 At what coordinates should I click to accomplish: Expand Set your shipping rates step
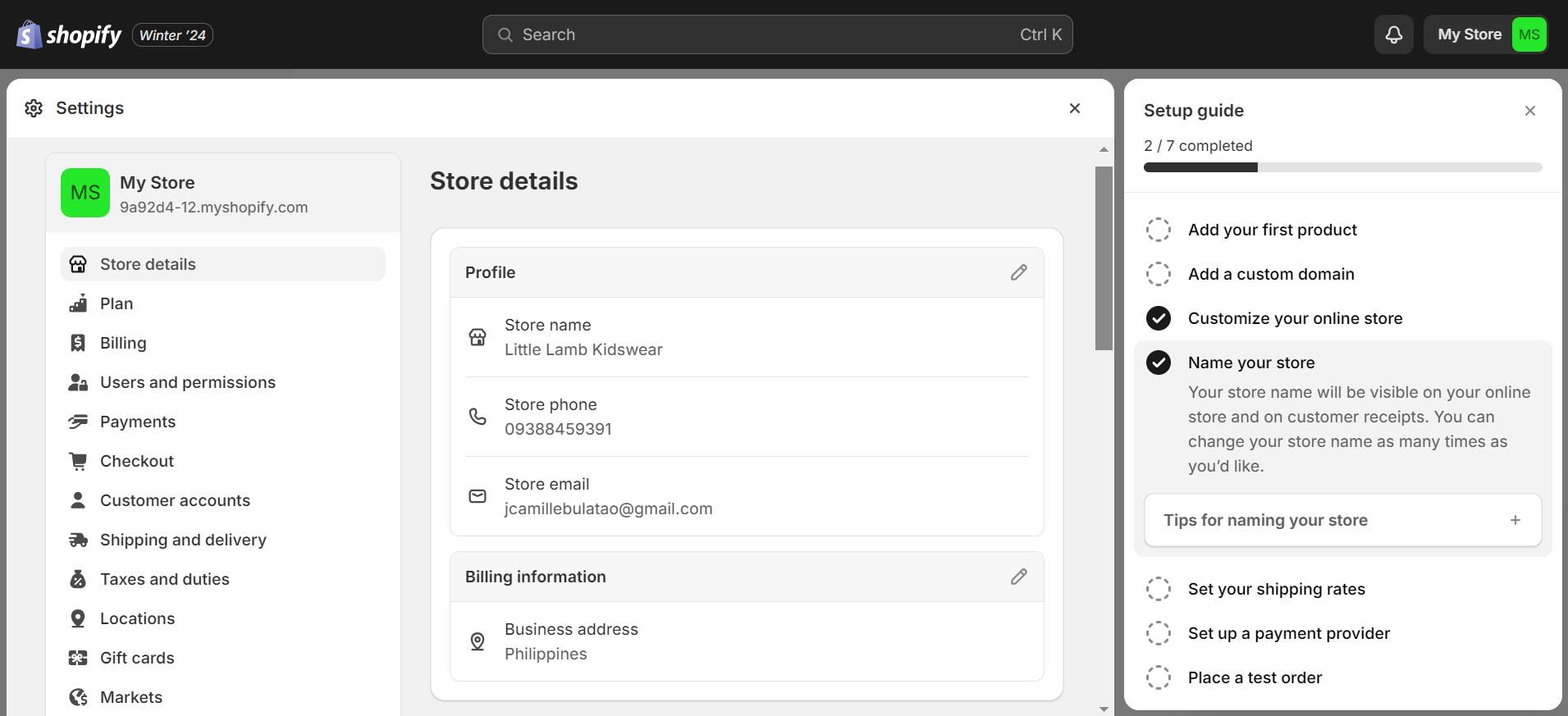1277,589
